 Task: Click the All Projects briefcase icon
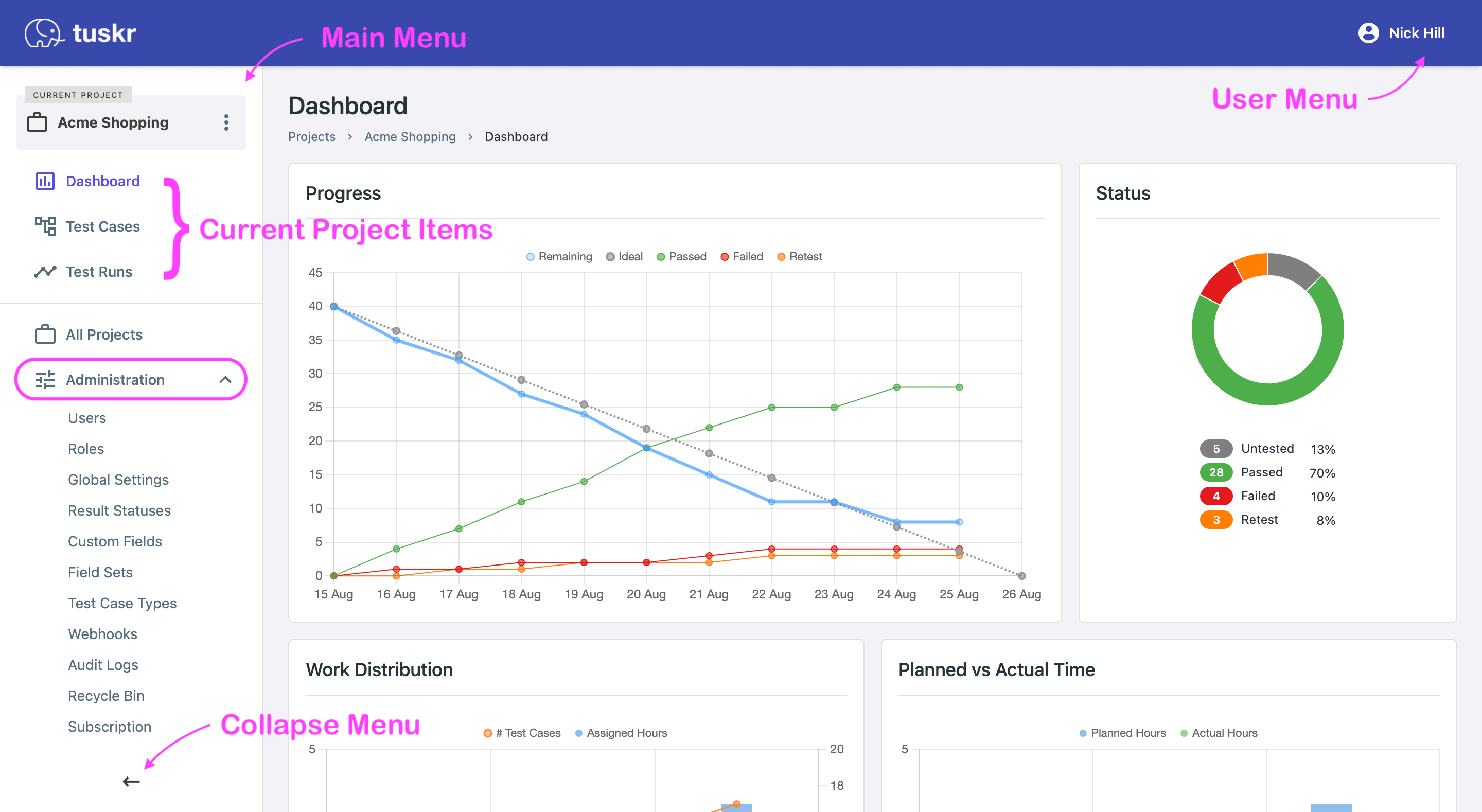tap(45, 334)
